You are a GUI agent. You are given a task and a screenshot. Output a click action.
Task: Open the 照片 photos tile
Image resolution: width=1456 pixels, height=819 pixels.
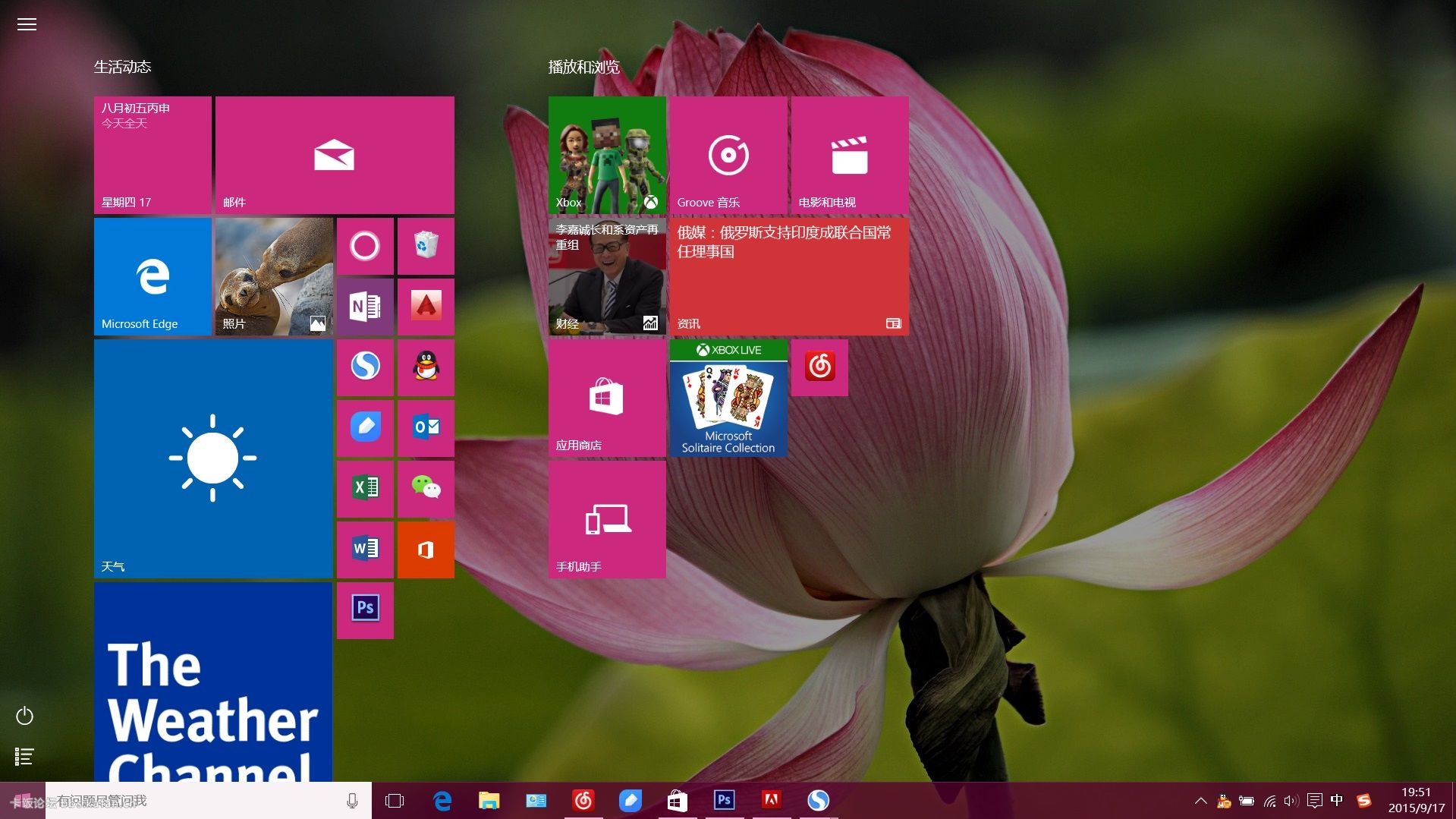(274, 276)
